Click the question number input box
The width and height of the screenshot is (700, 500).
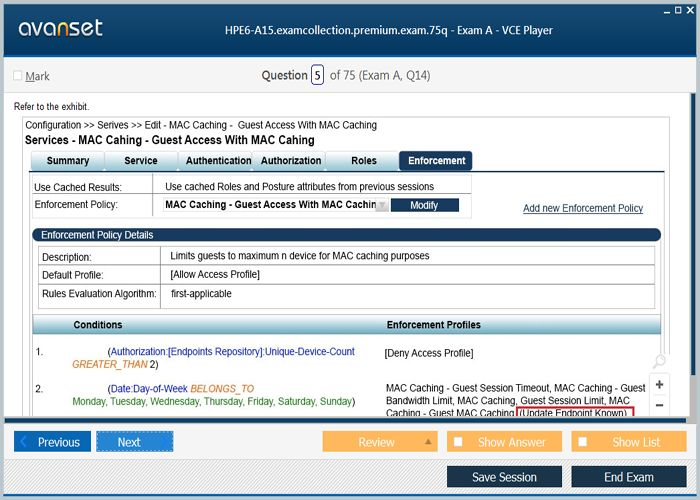tap(317, 75)
